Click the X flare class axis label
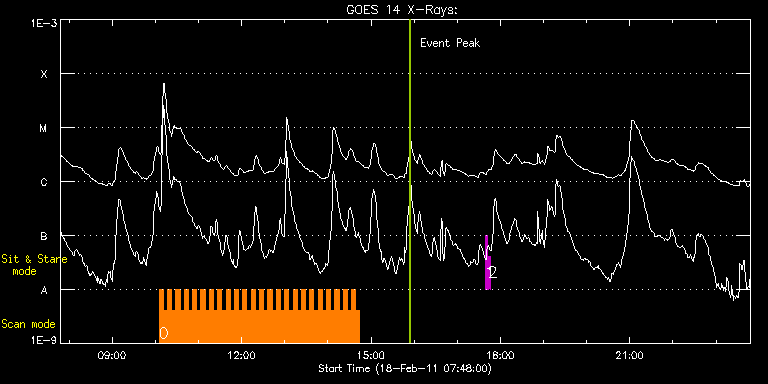 click(x=44, y=74)
